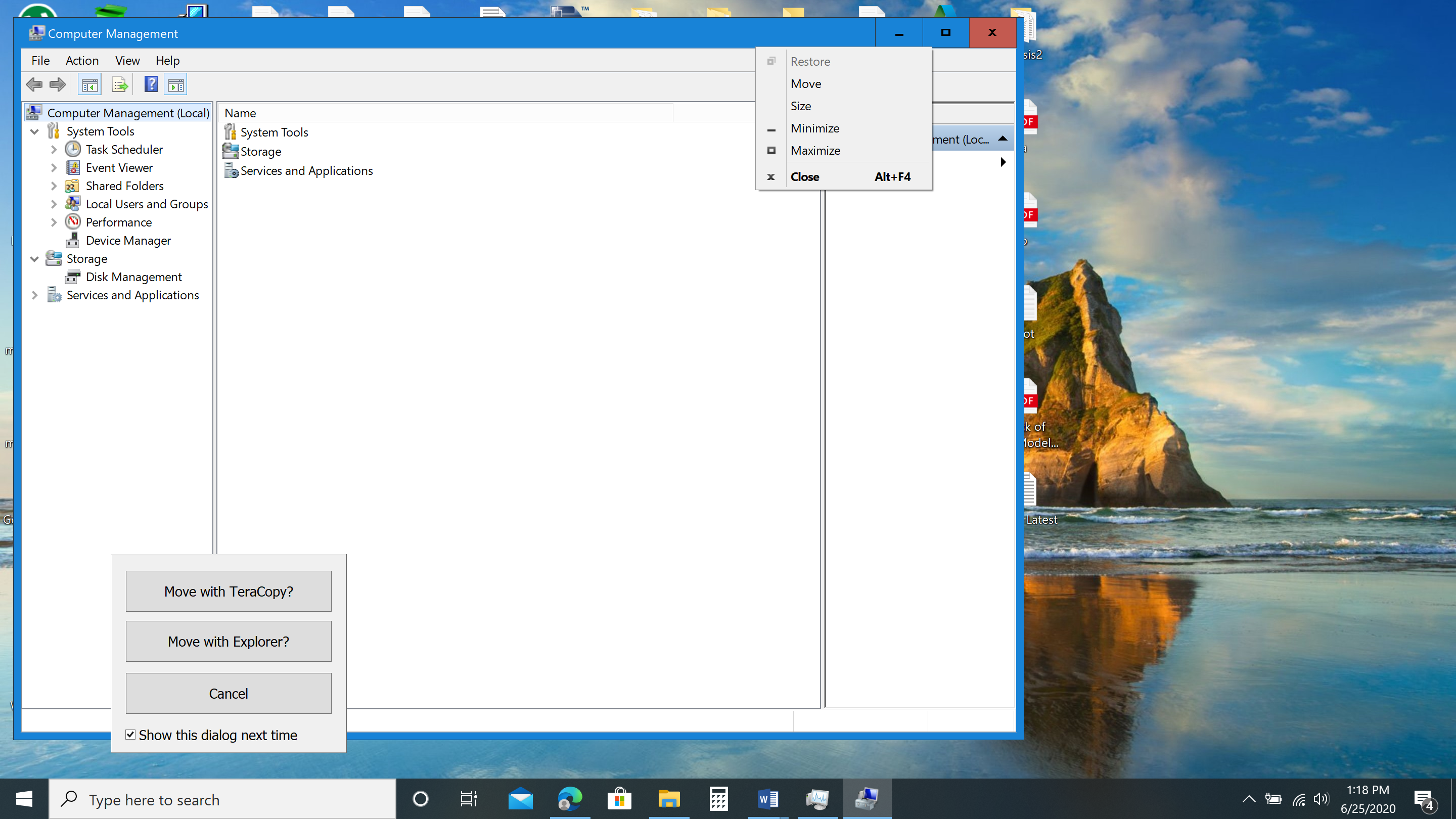
Task: Click the Back arrow toolbar icon
Action: click(x=34, y=85)
